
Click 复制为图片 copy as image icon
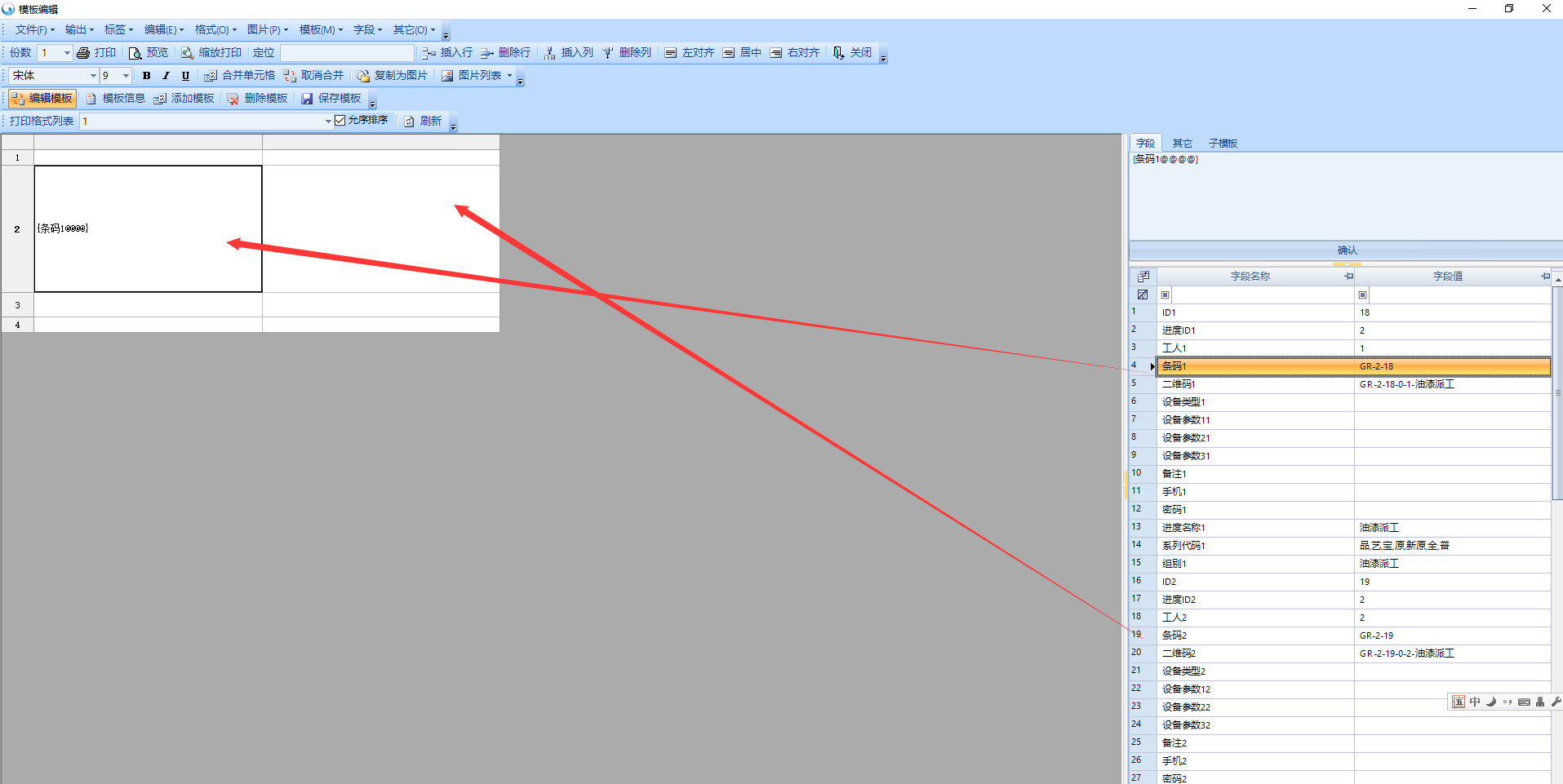click(x=363, y=76)
